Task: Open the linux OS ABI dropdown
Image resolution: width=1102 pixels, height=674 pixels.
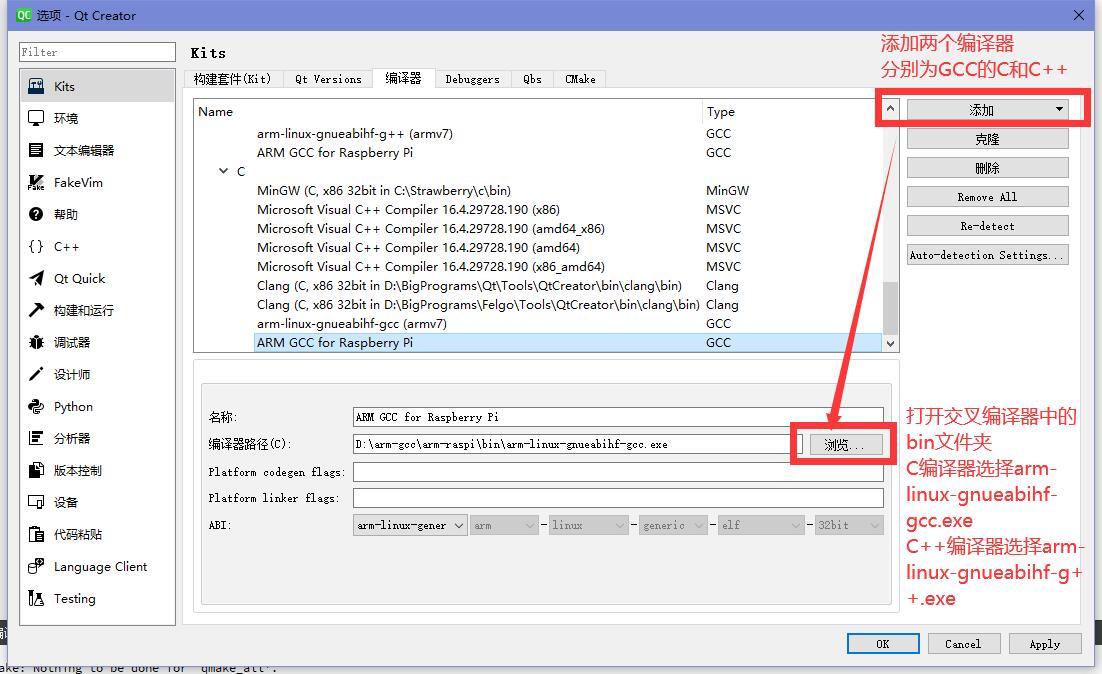Action: (x=588, y=525)
